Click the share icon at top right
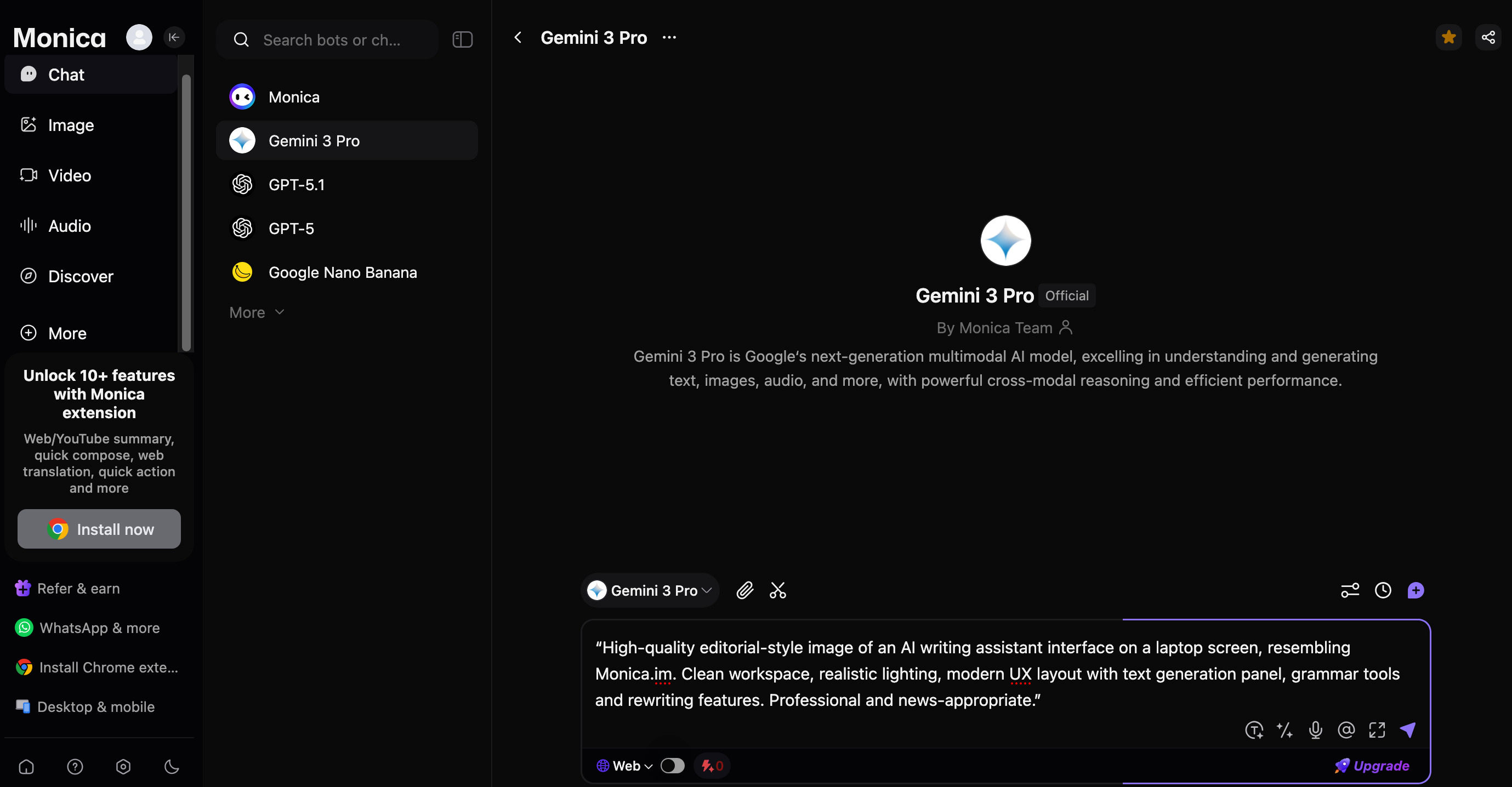 pyautogui.click(x=1488, y=38)
